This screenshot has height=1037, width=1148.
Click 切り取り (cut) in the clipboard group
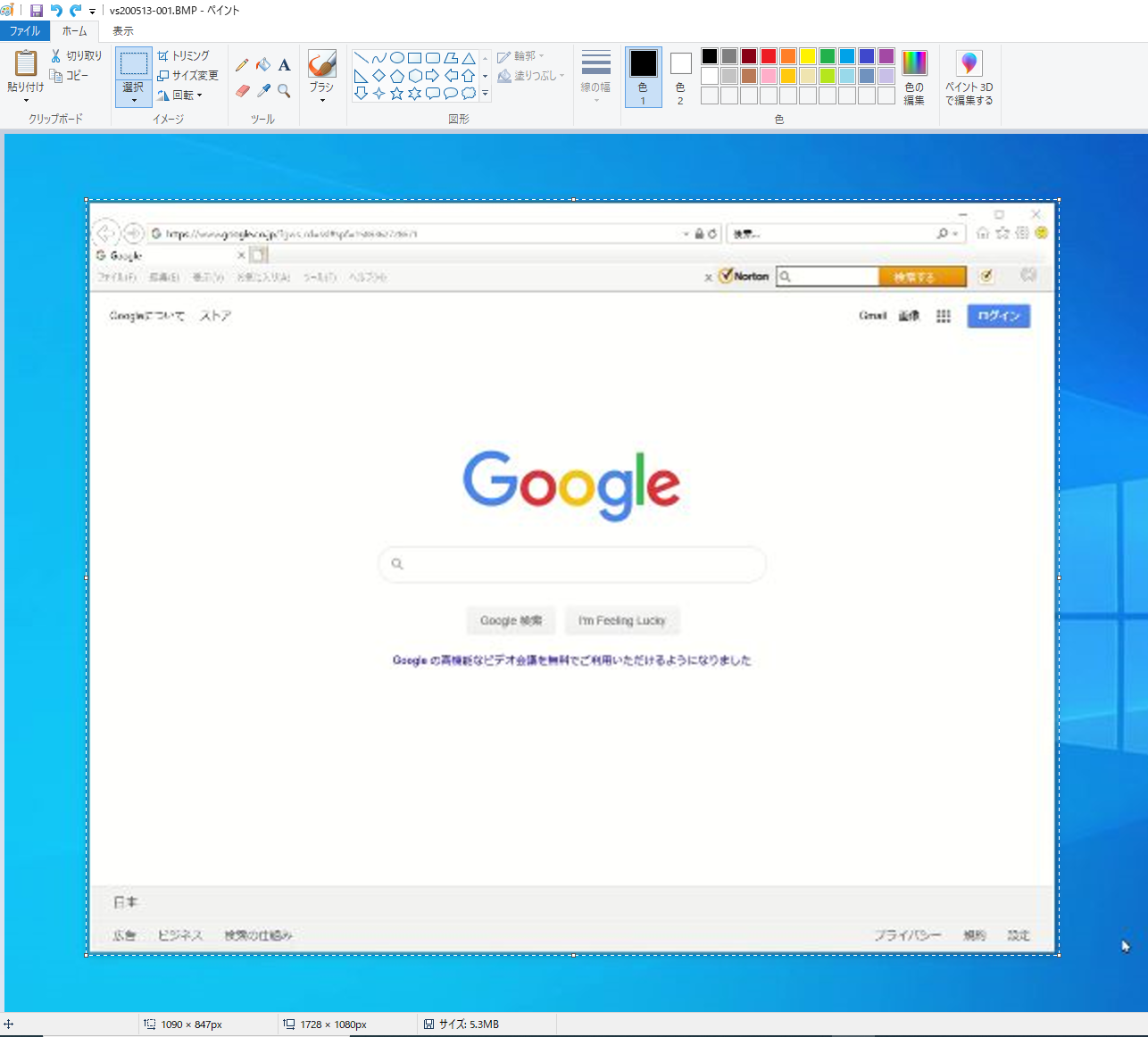click(77, 55)
